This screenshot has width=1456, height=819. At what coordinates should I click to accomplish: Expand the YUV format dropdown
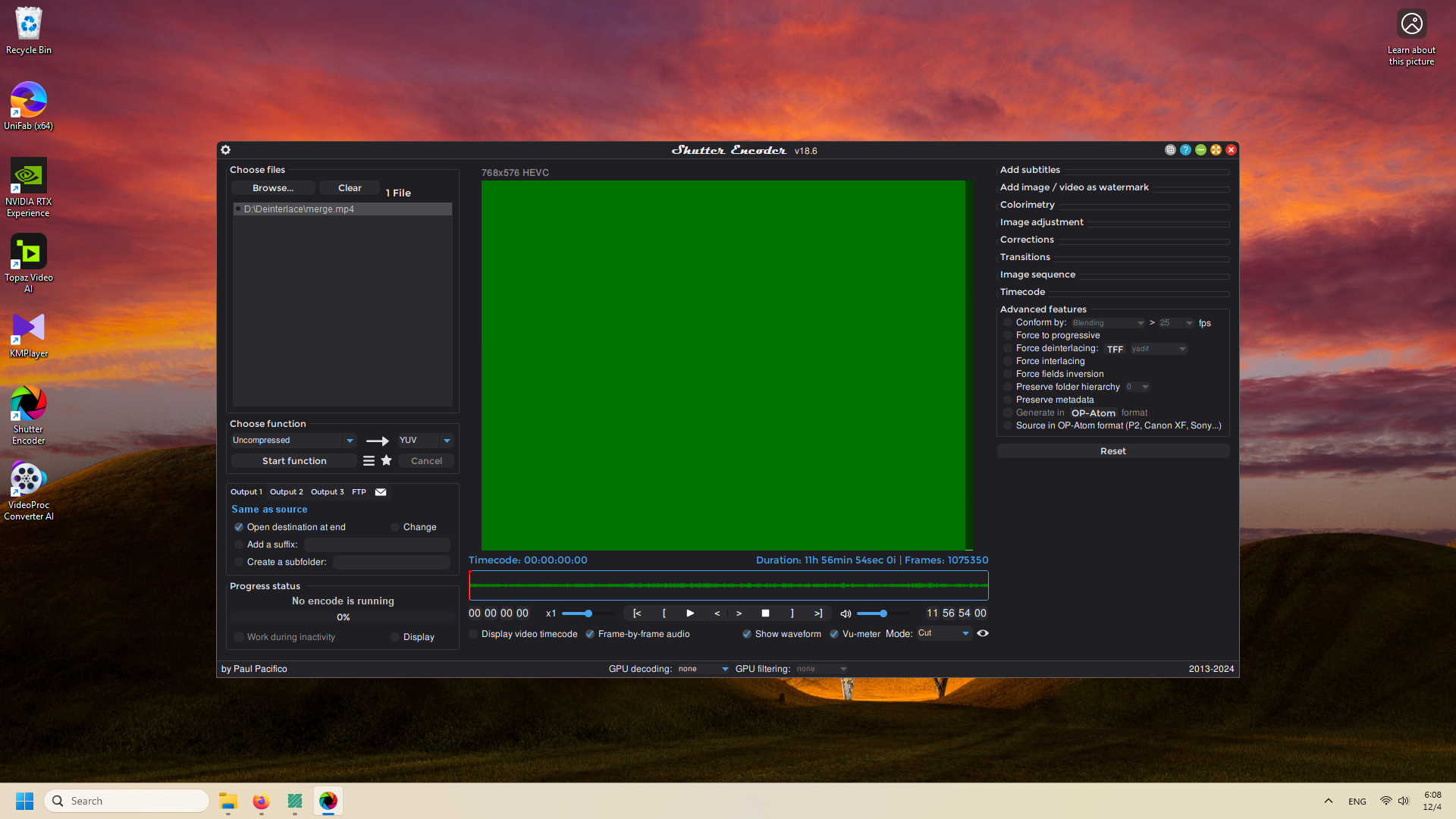(x=447, y=441)
